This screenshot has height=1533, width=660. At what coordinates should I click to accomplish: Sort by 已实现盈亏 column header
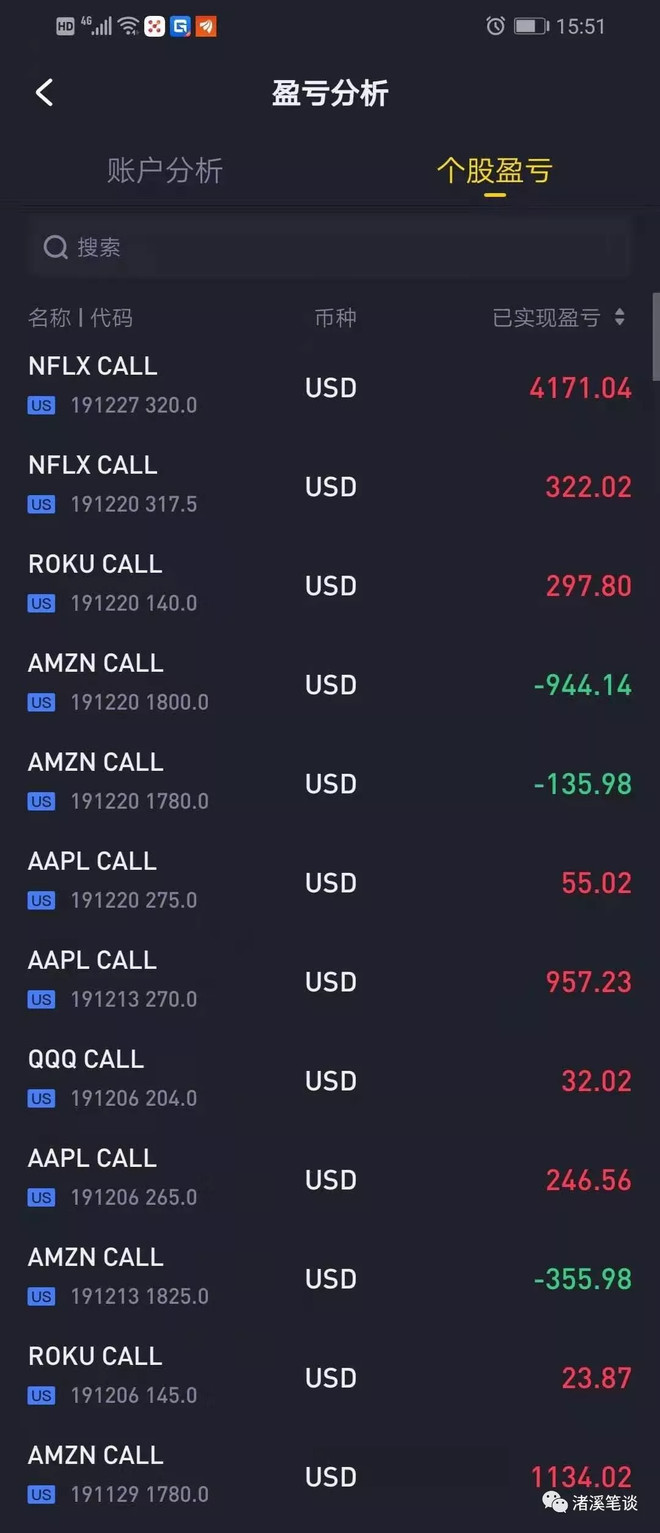546,318
